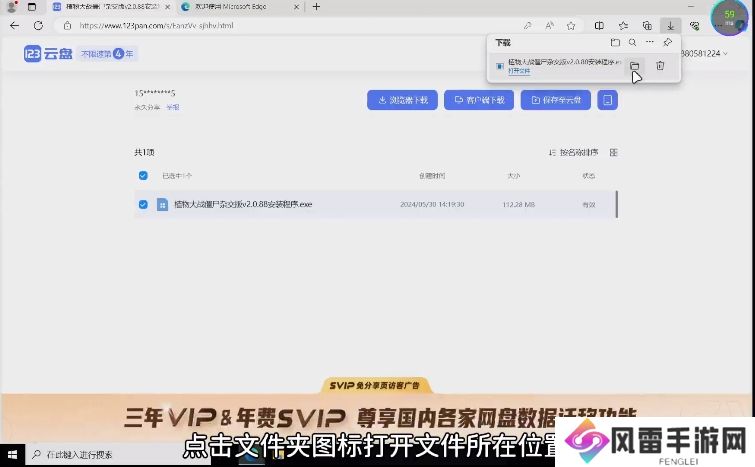Click the folder icon to show the downloaded file's location
The image size is (755, 467).
point(635,66)
